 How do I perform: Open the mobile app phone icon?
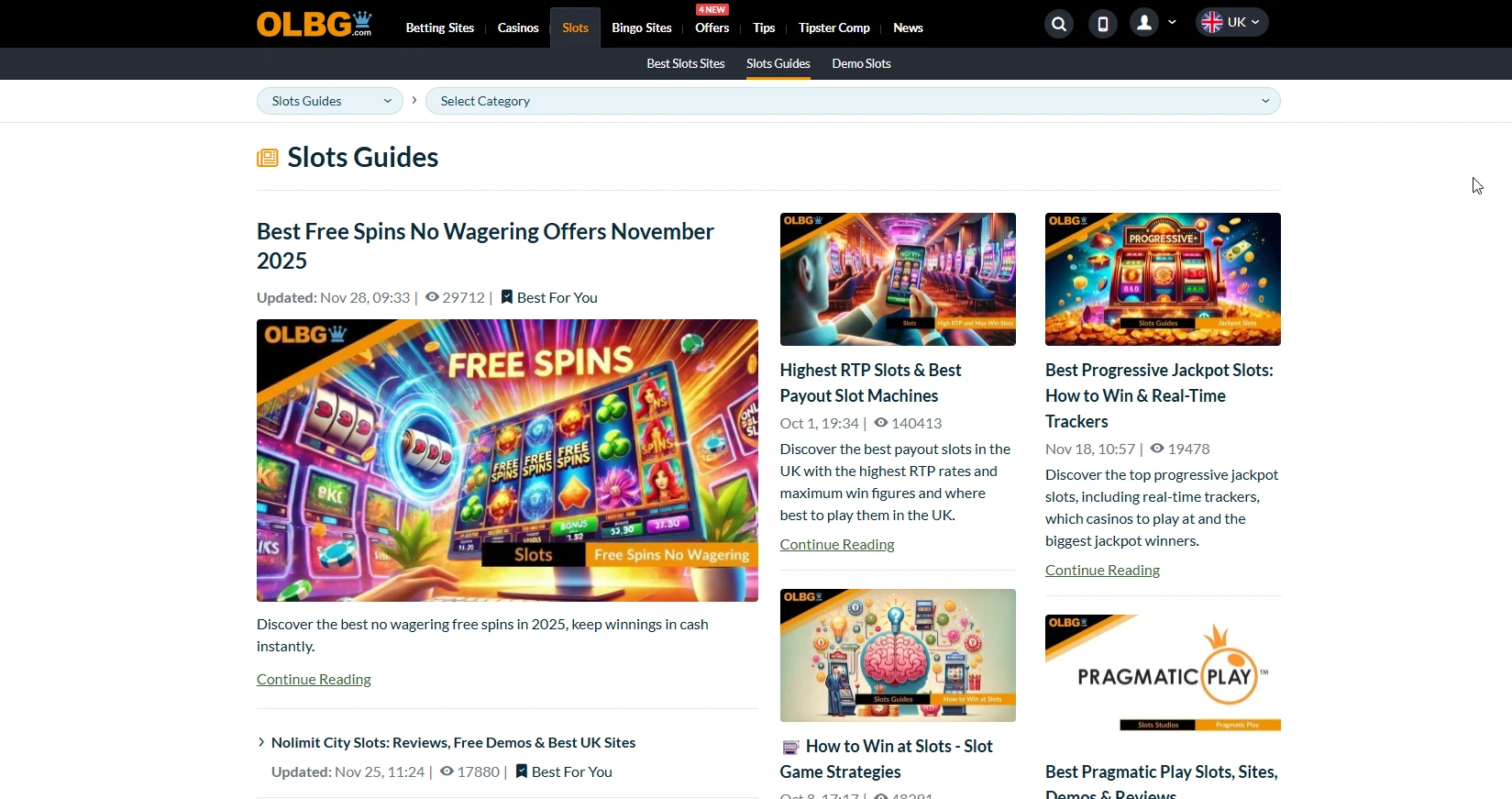tap(1102, 24)
